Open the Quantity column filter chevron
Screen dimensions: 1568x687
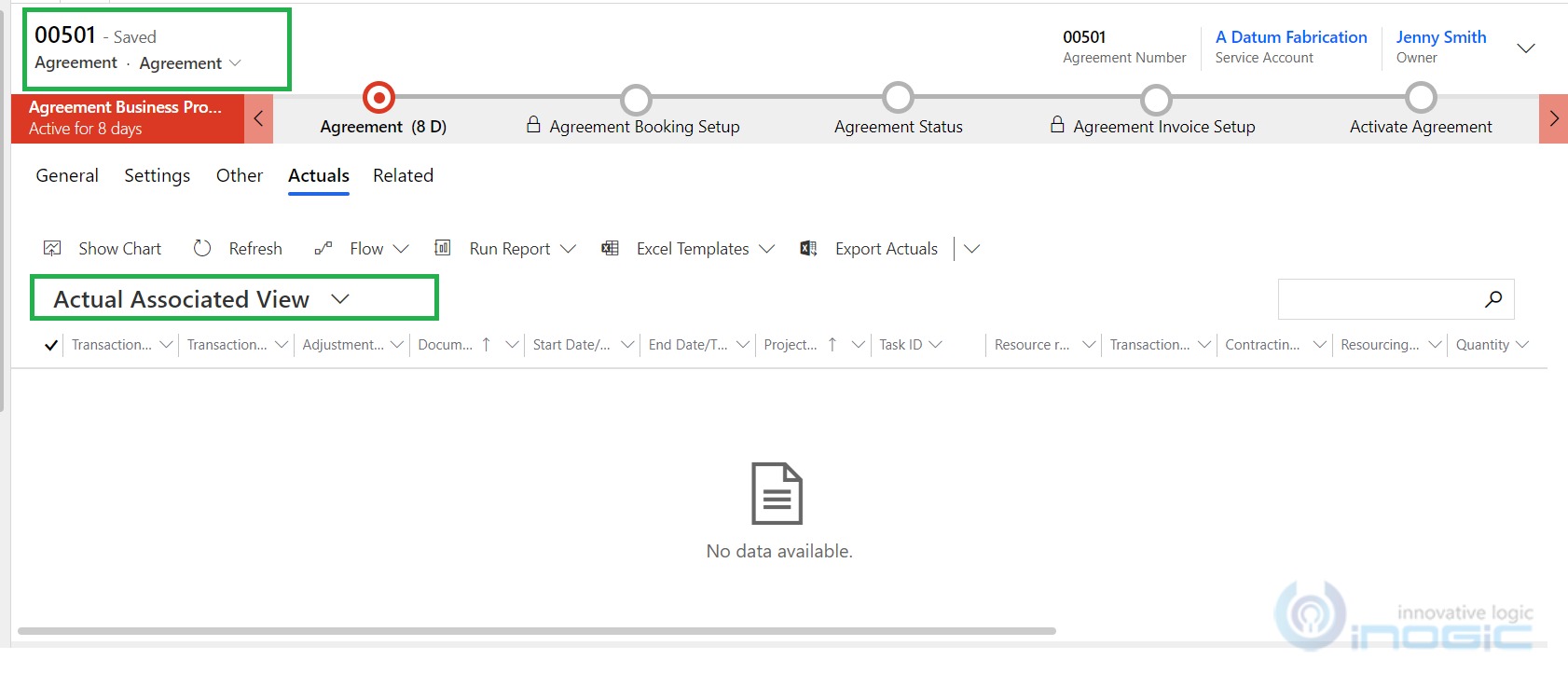click(x=1522, y=345)
